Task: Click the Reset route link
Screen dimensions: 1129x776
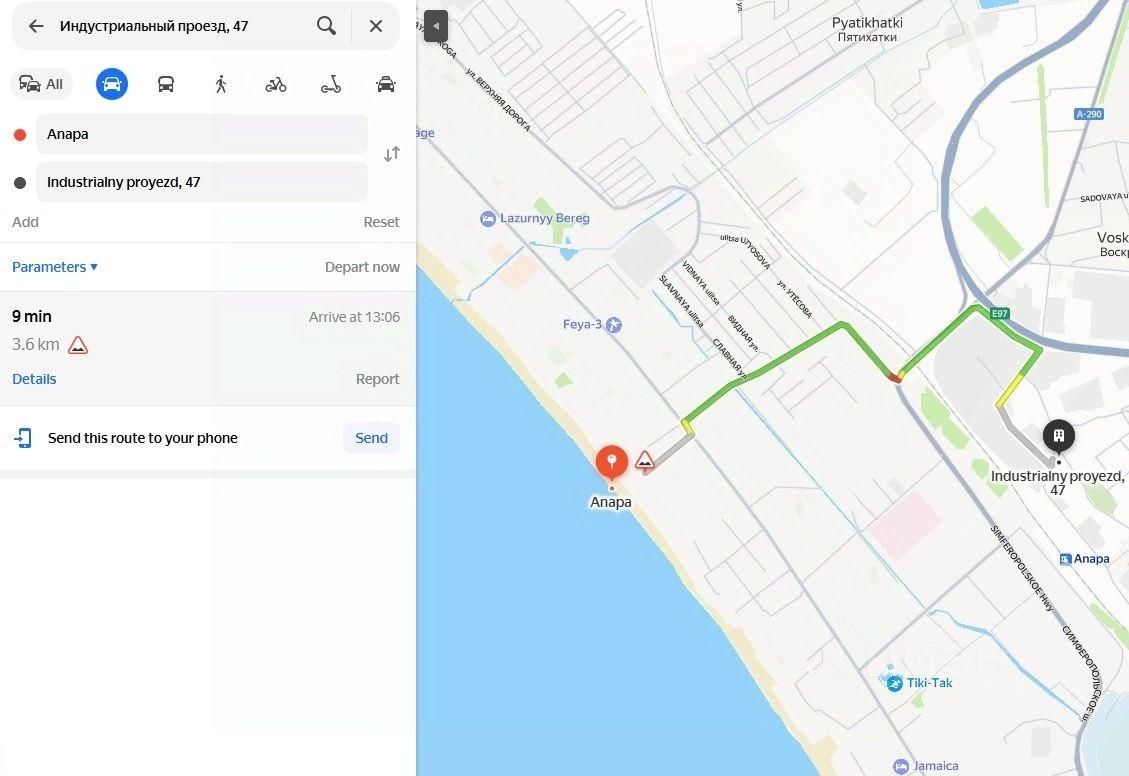Action: click(381, 222)
